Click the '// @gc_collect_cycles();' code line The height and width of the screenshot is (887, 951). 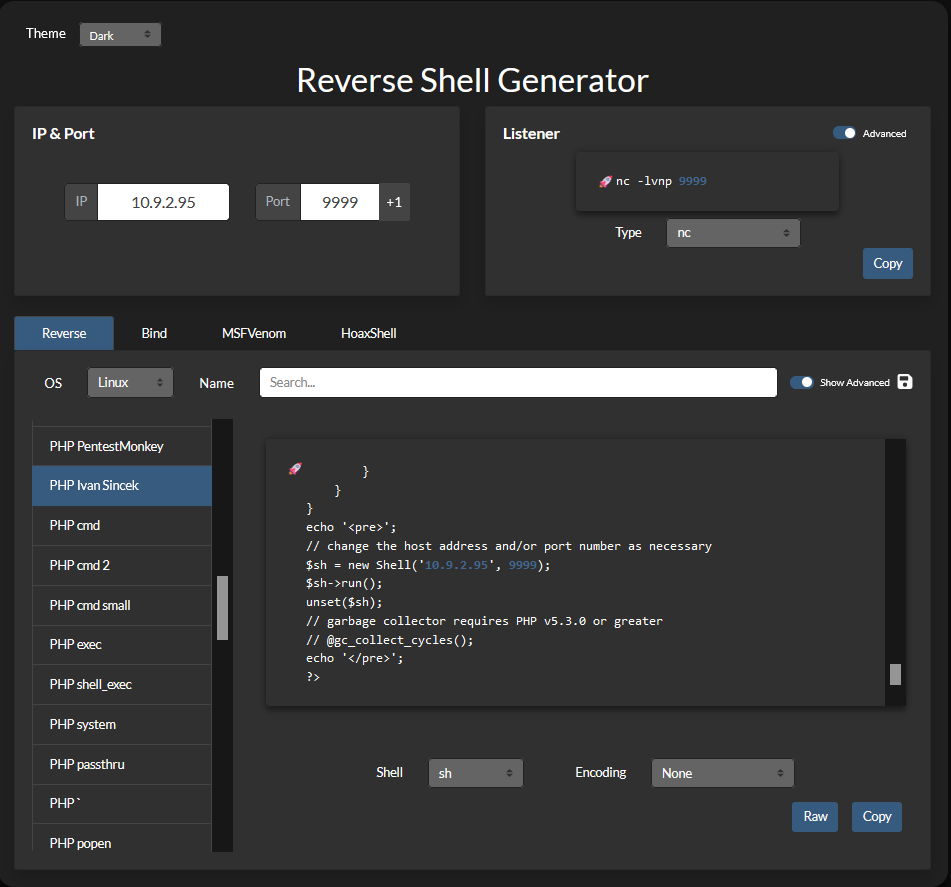pyautogui.click(x=389, y=639)
